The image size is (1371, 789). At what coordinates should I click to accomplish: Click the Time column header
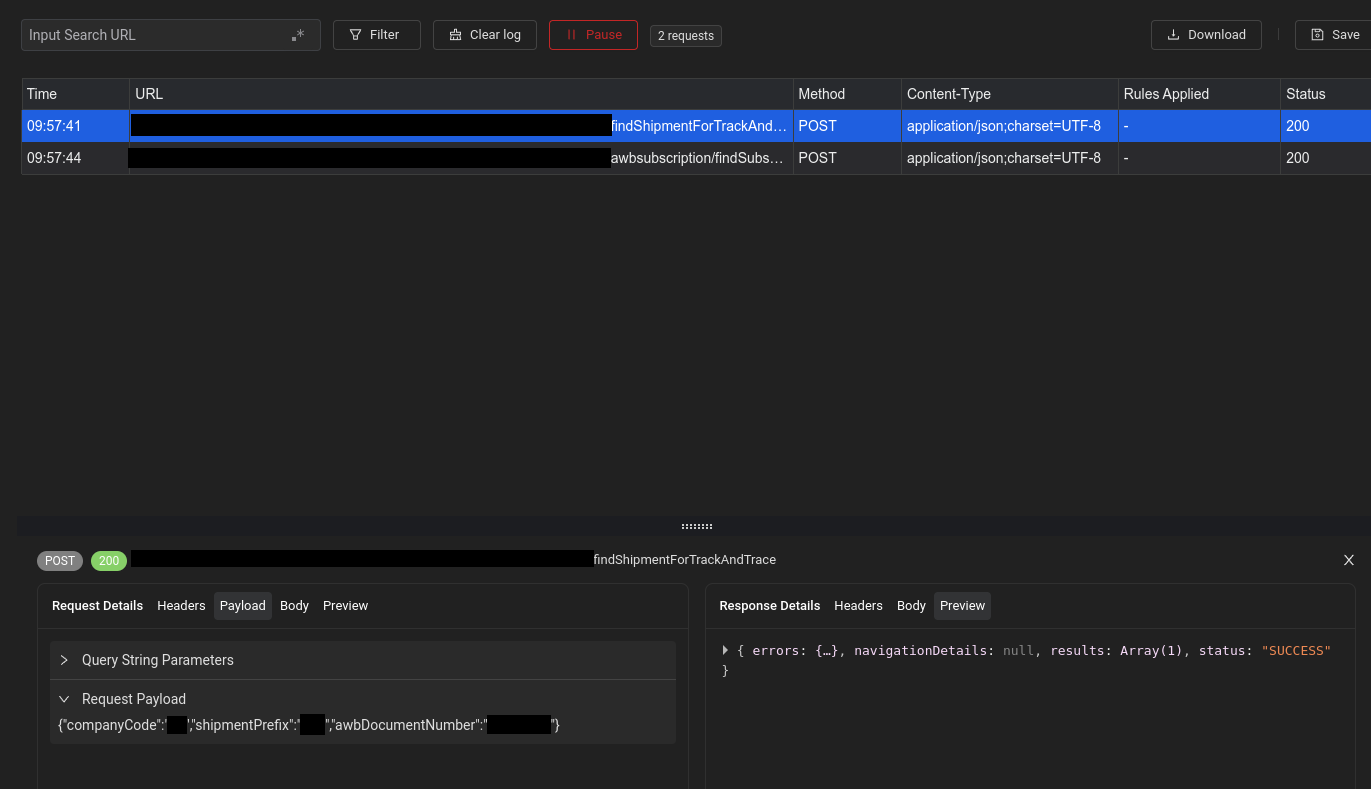[42, 94]
